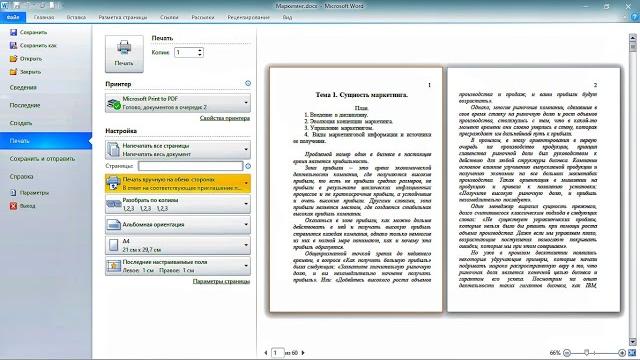Click the printer info icon beside Принтер
The height and width of the screenshot is (360, 640).
click(248, 83)
